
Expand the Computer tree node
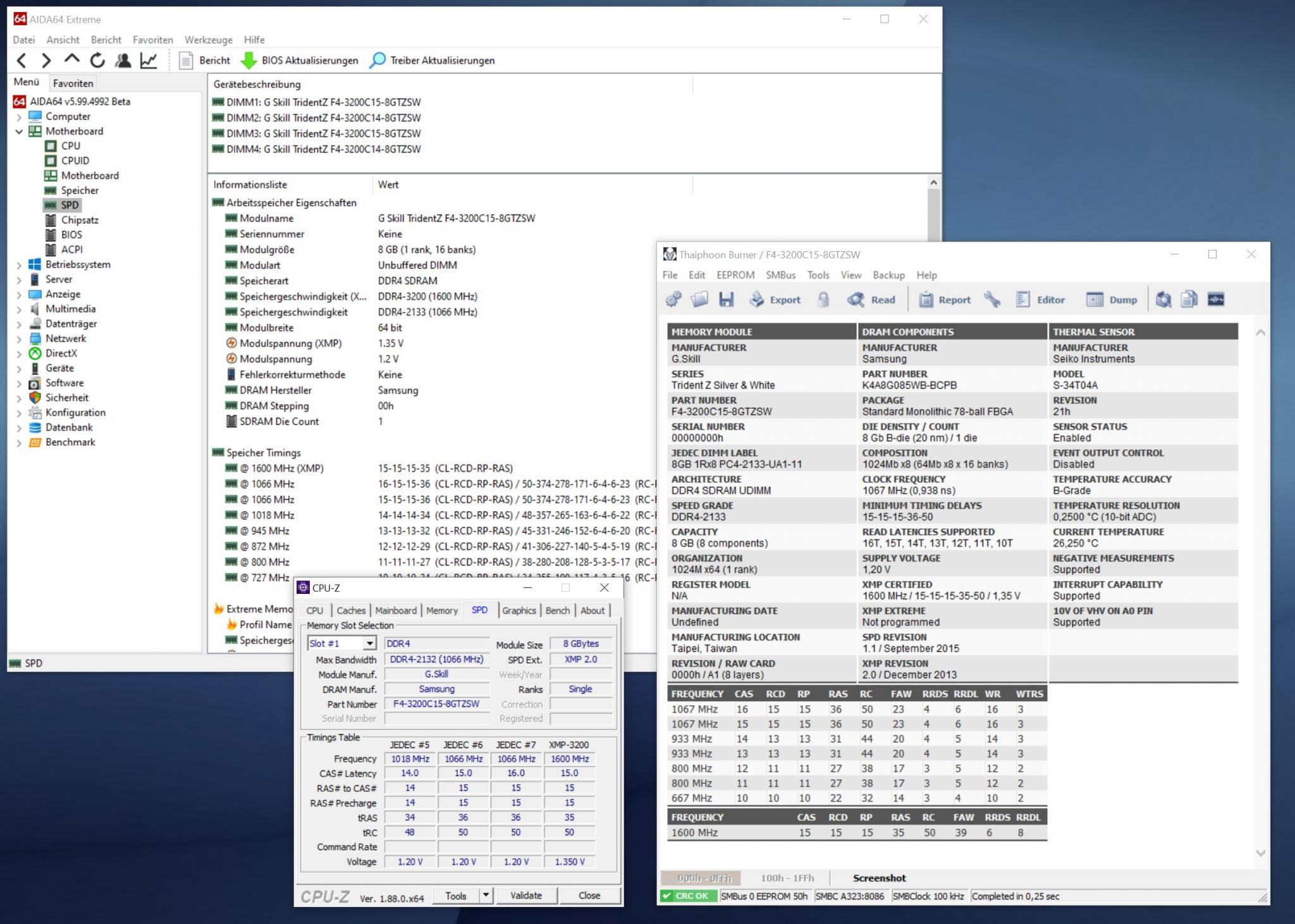pos(19,117)
